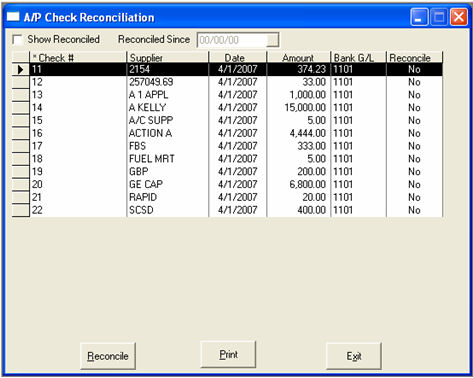The image size is (473, 378).
Task: Select row selector for check 12
Action: pos(21,82)
